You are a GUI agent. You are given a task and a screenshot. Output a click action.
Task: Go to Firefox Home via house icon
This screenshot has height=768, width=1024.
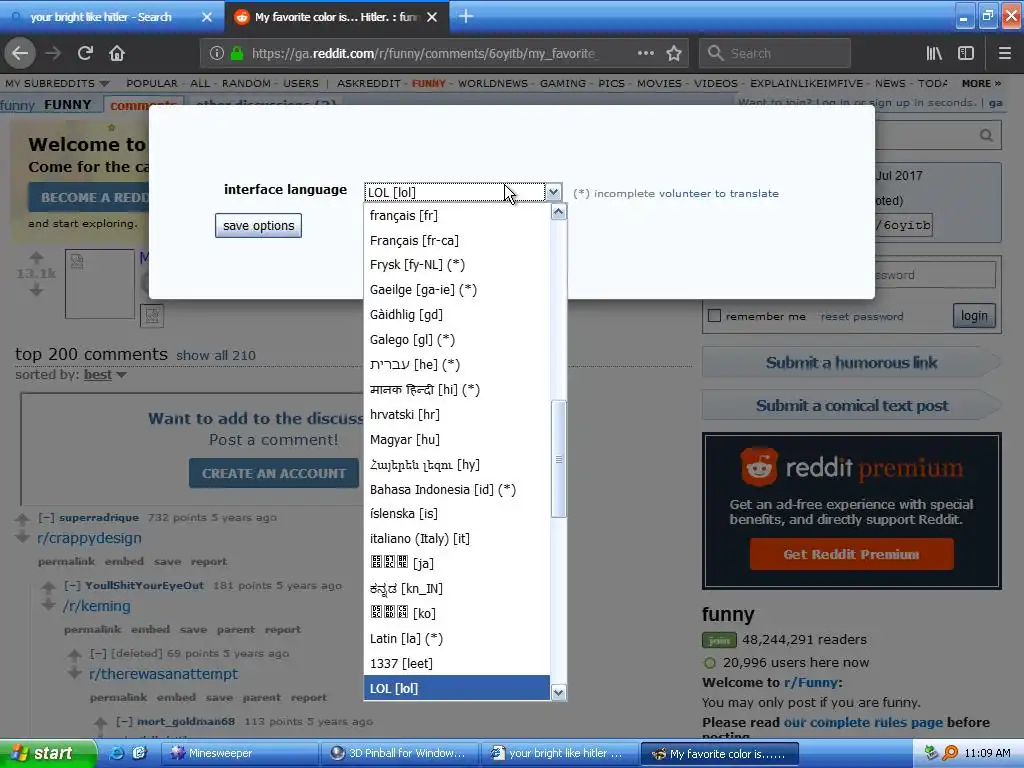pos(117,53)
